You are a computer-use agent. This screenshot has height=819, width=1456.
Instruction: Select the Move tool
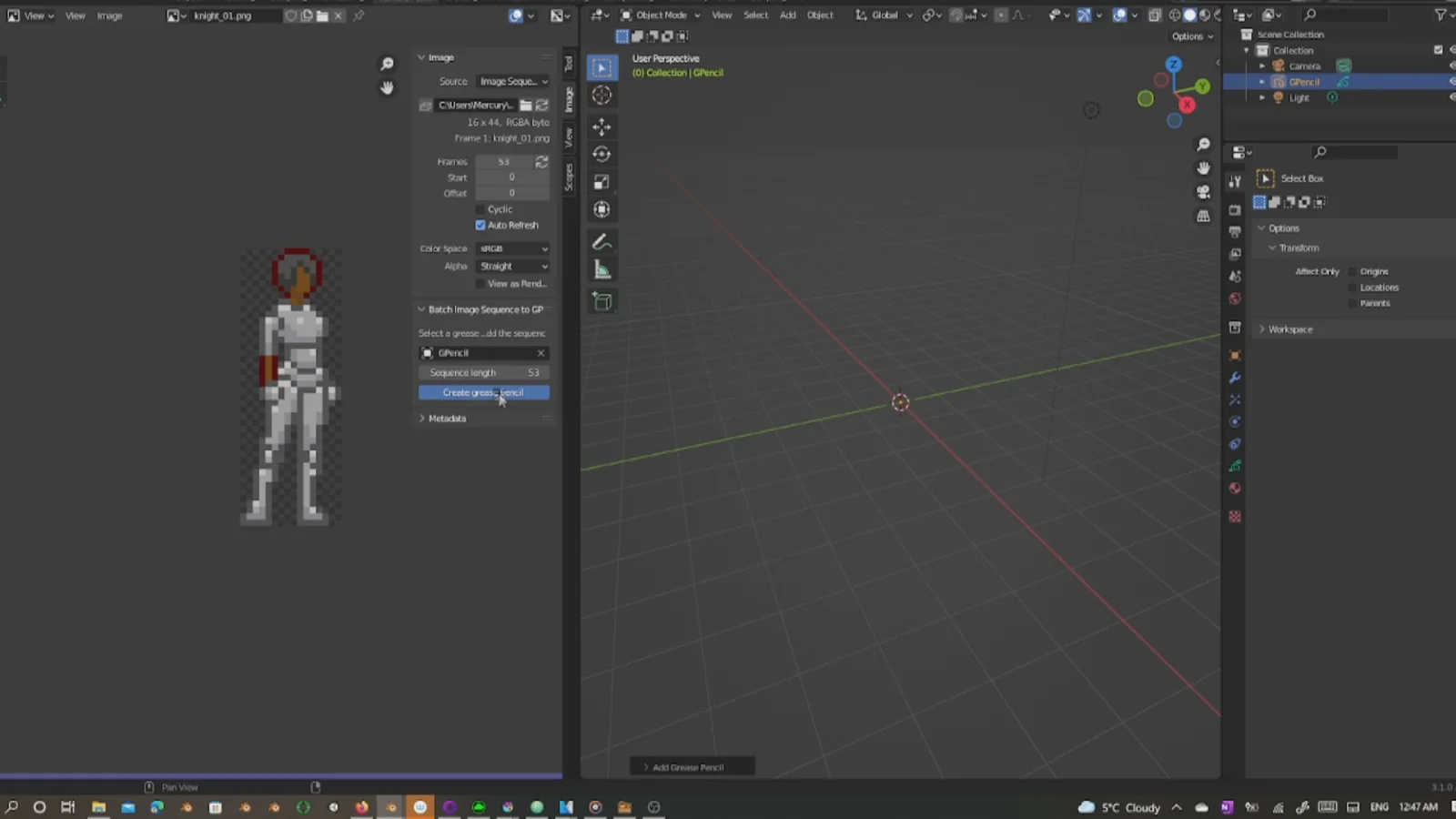(x=602, y=126)
